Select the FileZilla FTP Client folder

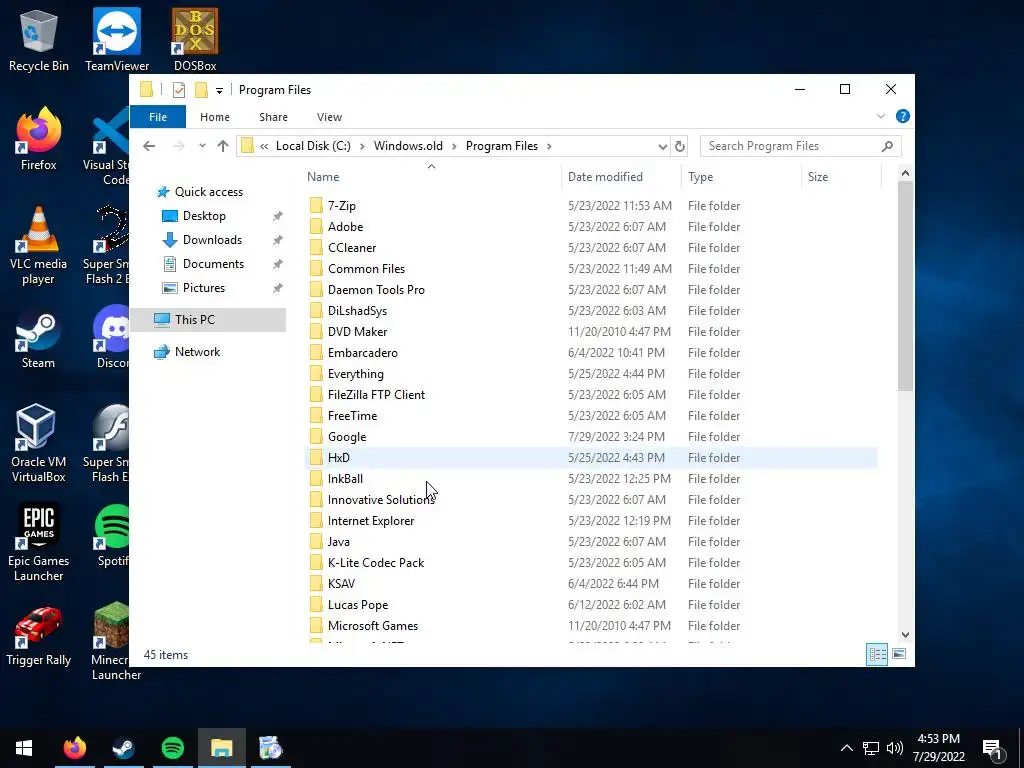[x=591, y=394]
